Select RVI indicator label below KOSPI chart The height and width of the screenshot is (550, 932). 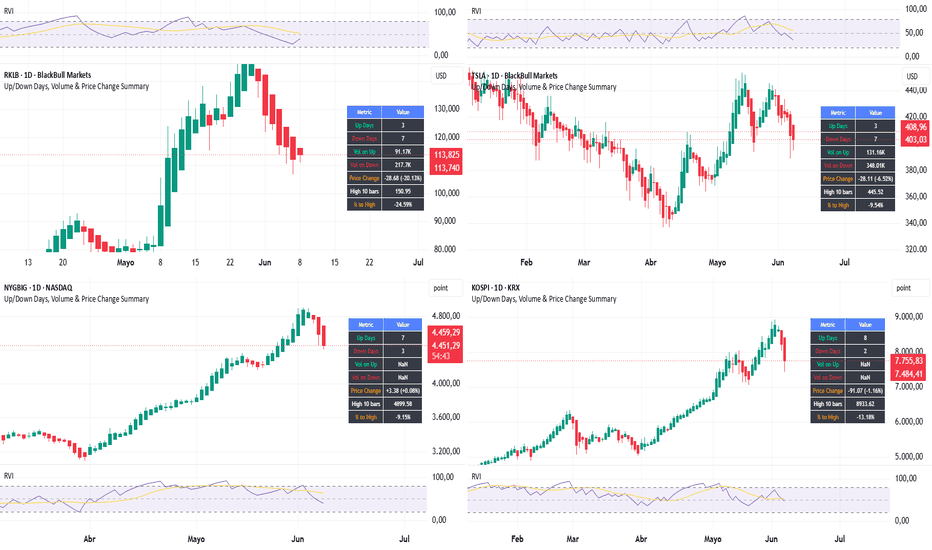[477, 476]
